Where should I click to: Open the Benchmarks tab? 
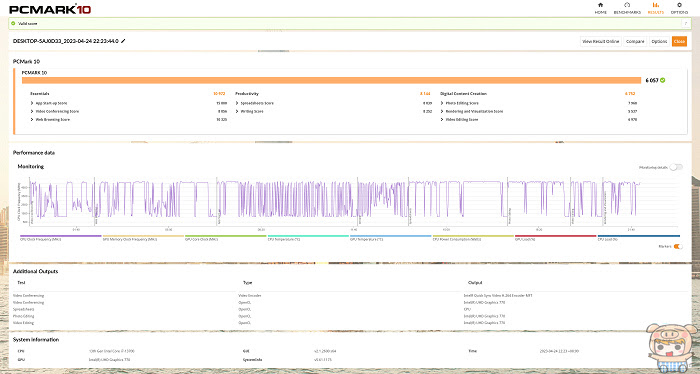coord(627,8)
